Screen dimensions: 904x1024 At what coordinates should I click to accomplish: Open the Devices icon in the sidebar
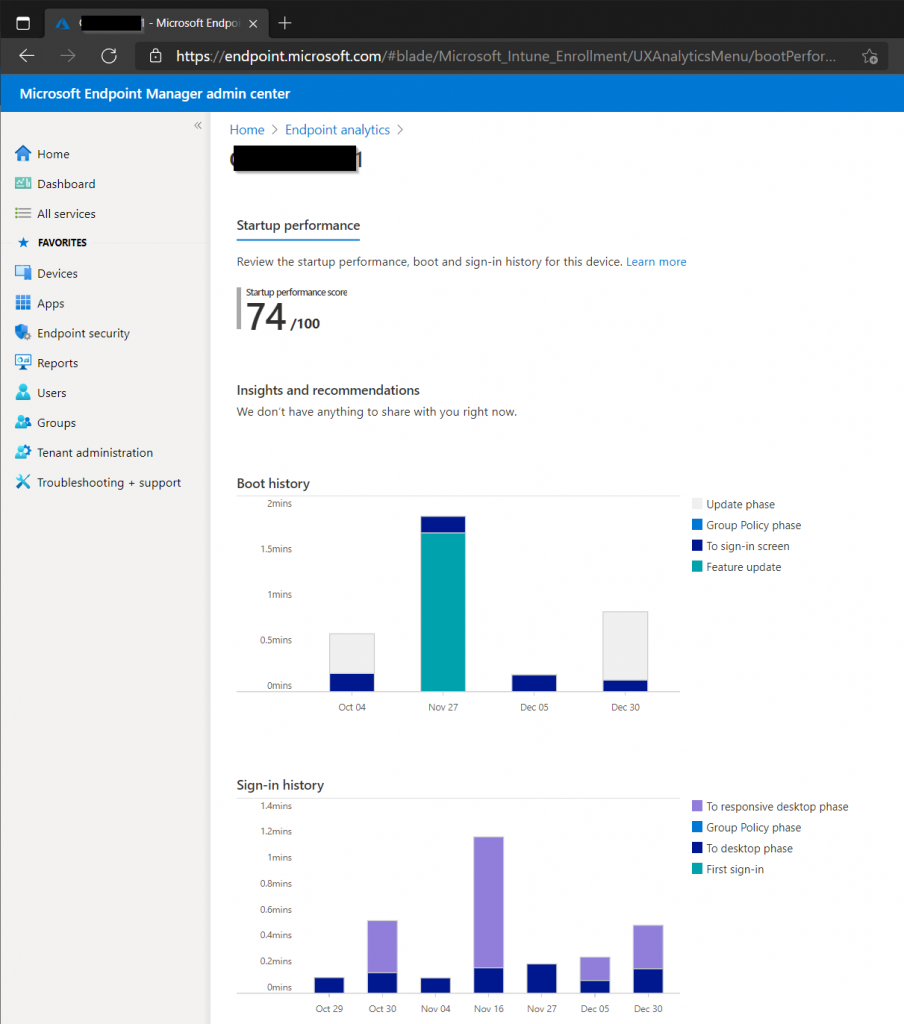pos(23,273)
